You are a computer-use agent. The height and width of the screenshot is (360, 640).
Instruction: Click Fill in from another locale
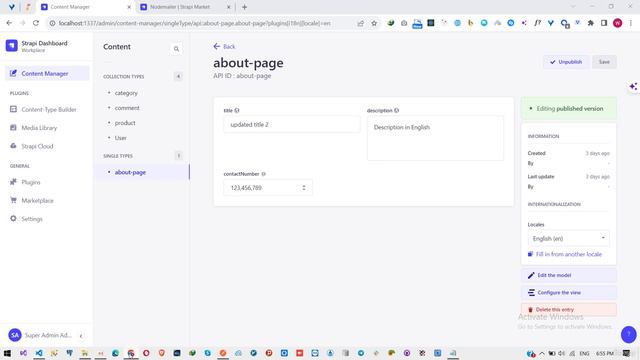(x=565, y=254)
